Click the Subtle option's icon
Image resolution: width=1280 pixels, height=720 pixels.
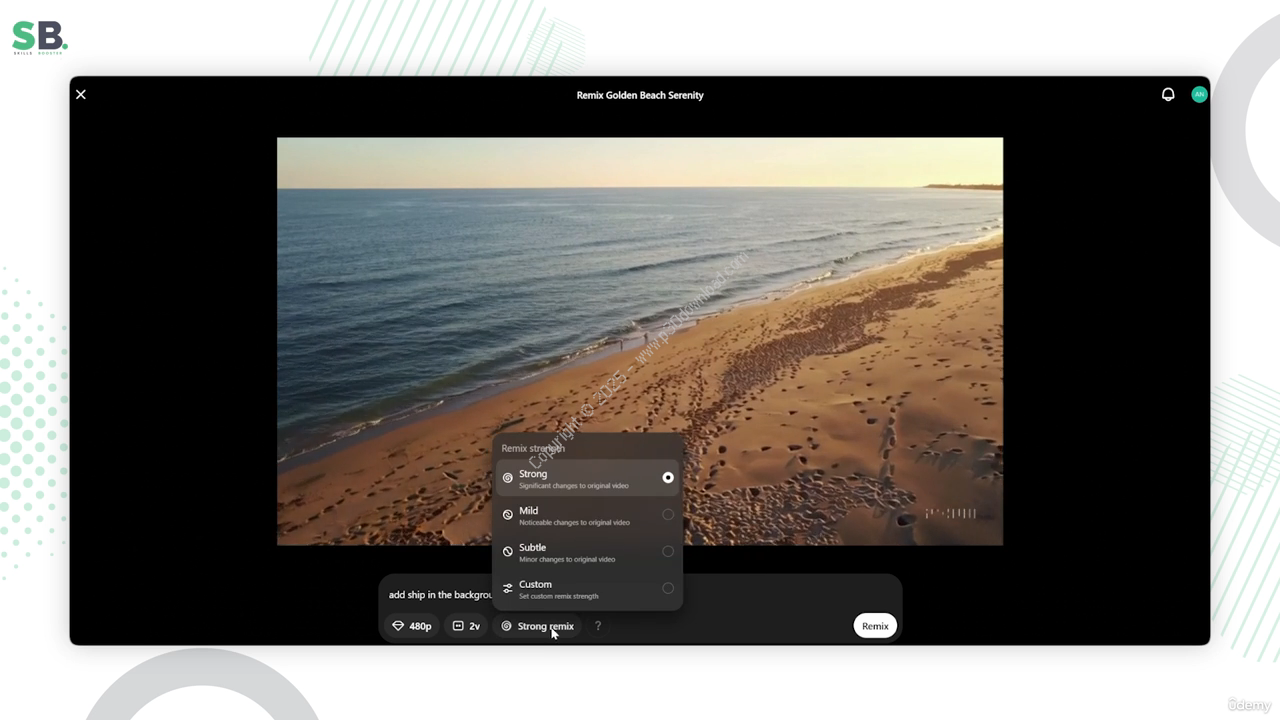pyautogui.click(x=508, y=551)
